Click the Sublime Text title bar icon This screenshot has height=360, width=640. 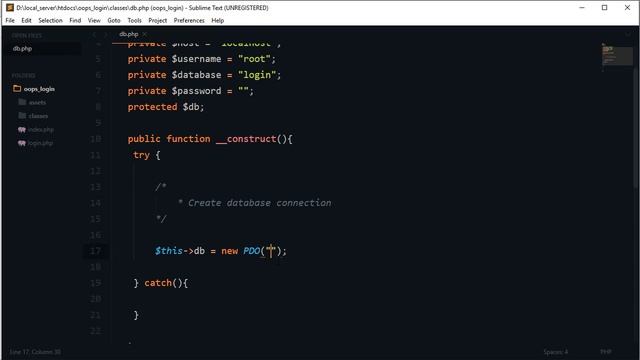[x=10, y=8]
